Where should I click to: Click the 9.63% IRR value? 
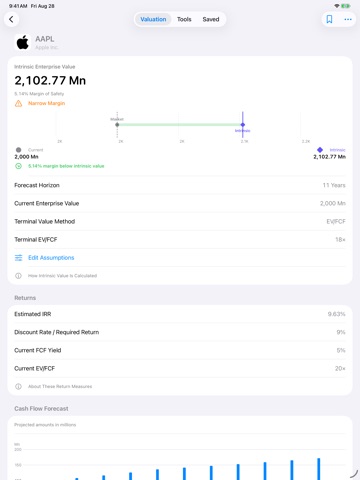point(336,314)
